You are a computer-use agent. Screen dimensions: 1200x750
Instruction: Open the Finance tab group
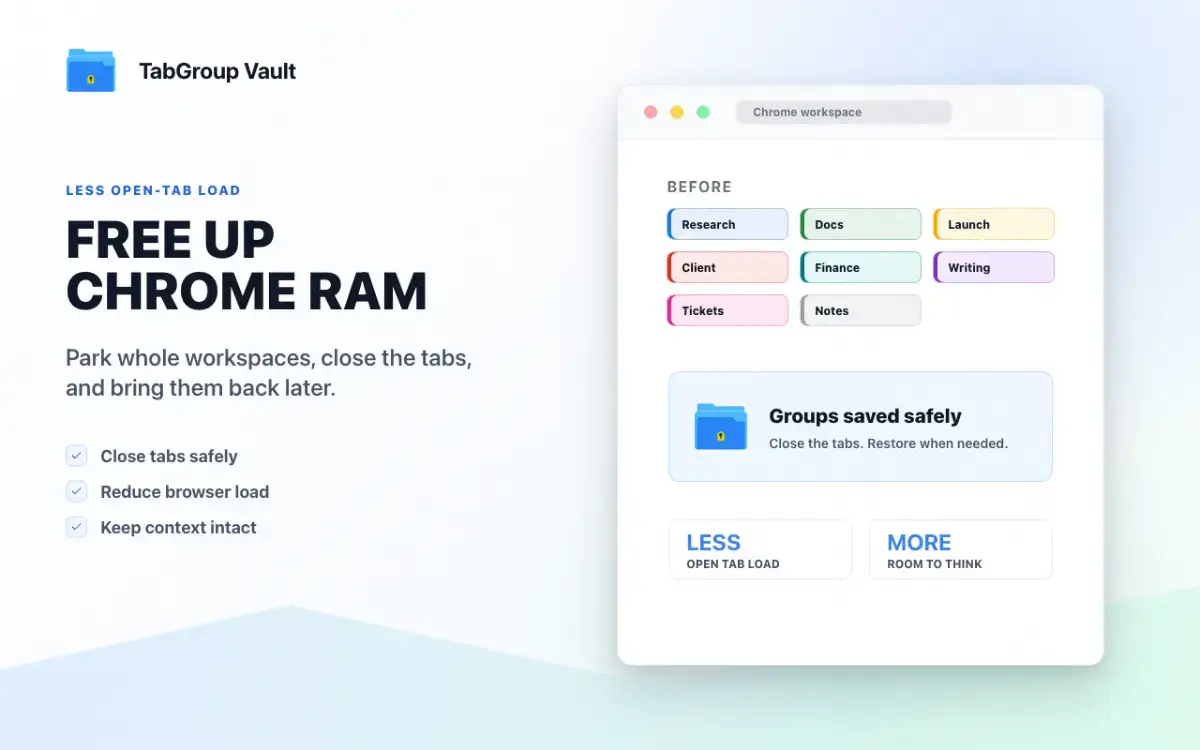(x=861, y=267)
